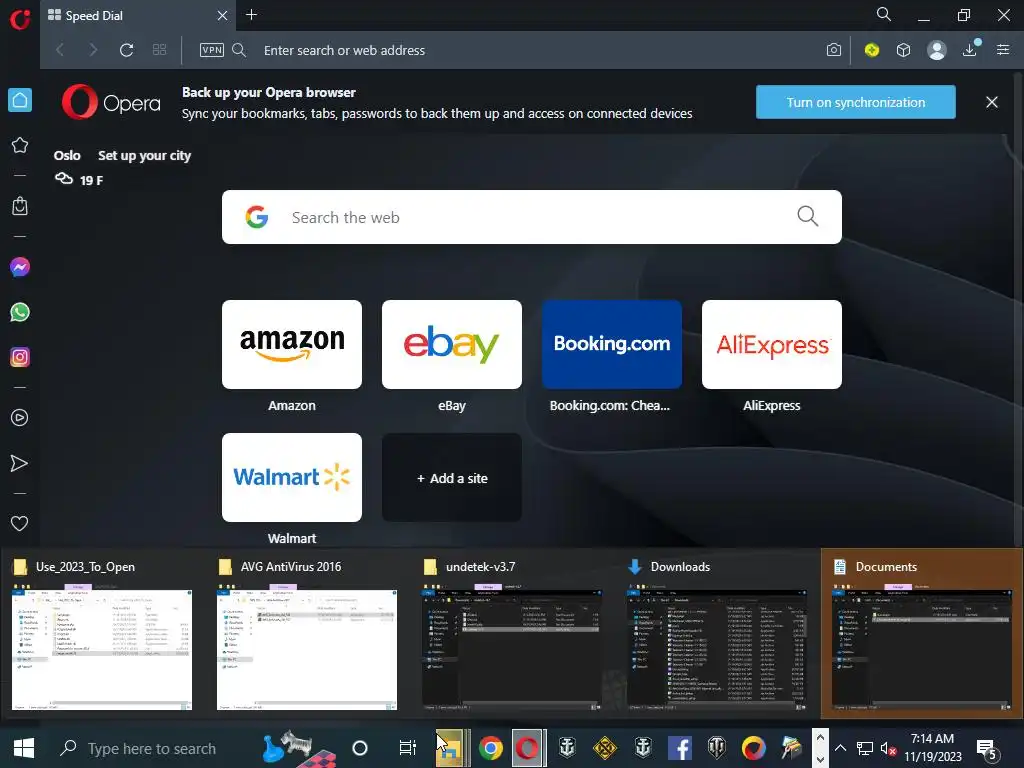Screen dimensions: 1024x768
Task: Open the Speed Dial grid button
Action: click(x=159, y=50)
